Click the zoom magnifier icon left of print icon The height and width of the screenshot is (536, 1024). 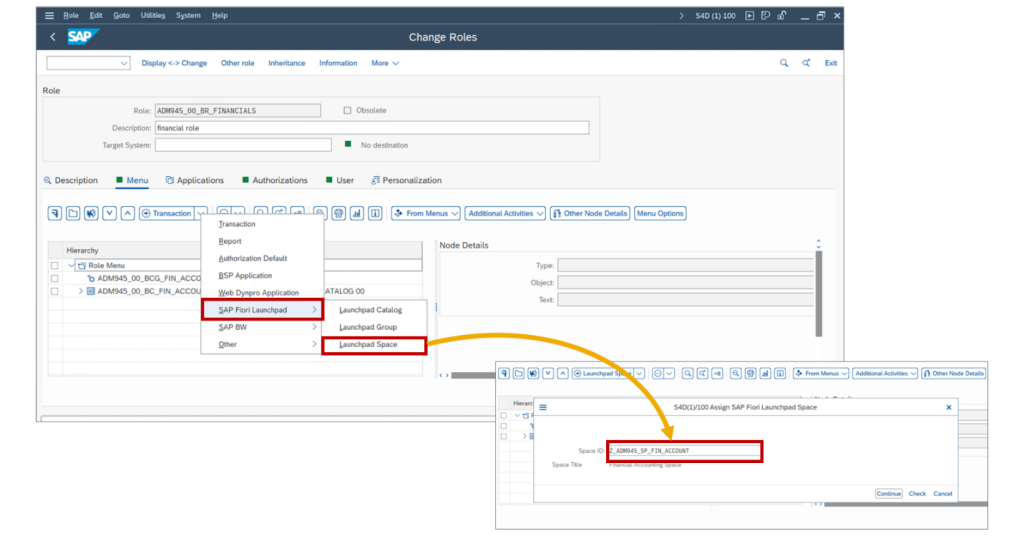320,213
